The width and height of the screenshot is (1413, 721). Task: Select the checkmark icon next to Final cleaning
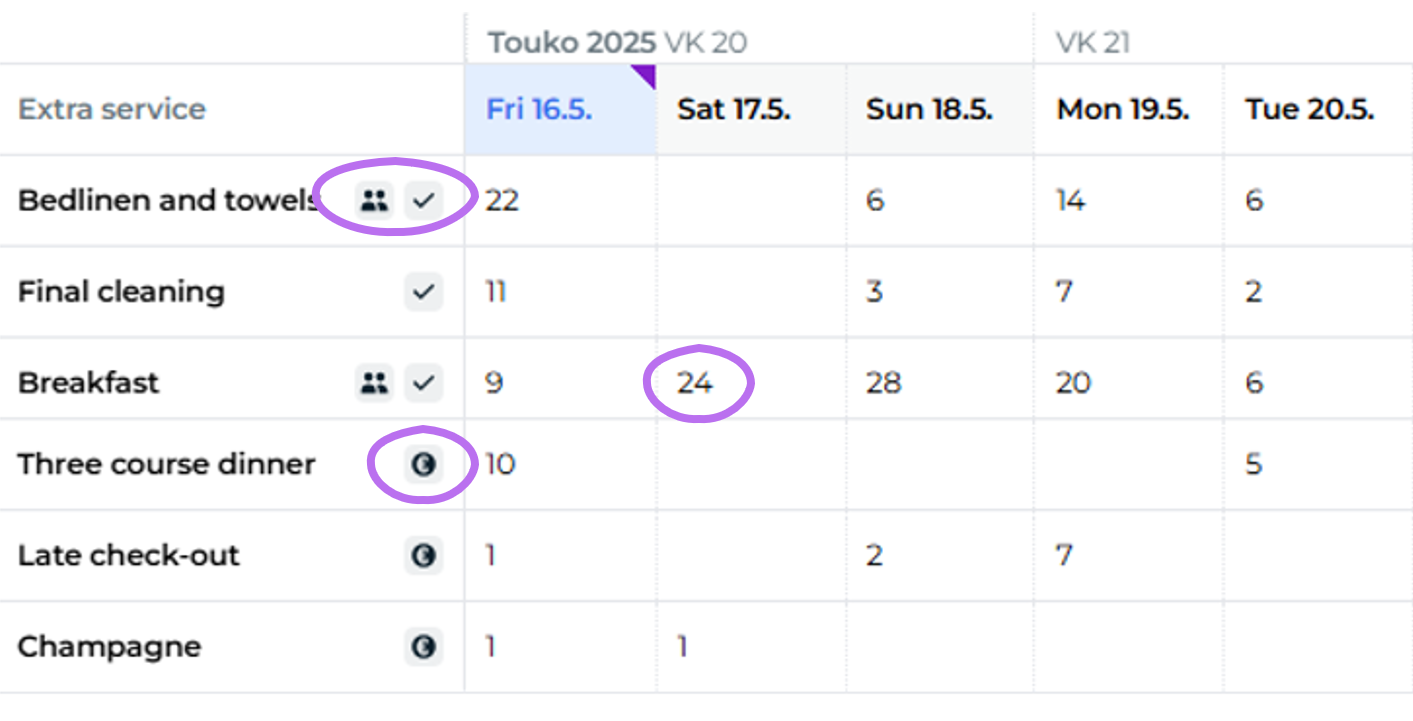click(424, 291)
